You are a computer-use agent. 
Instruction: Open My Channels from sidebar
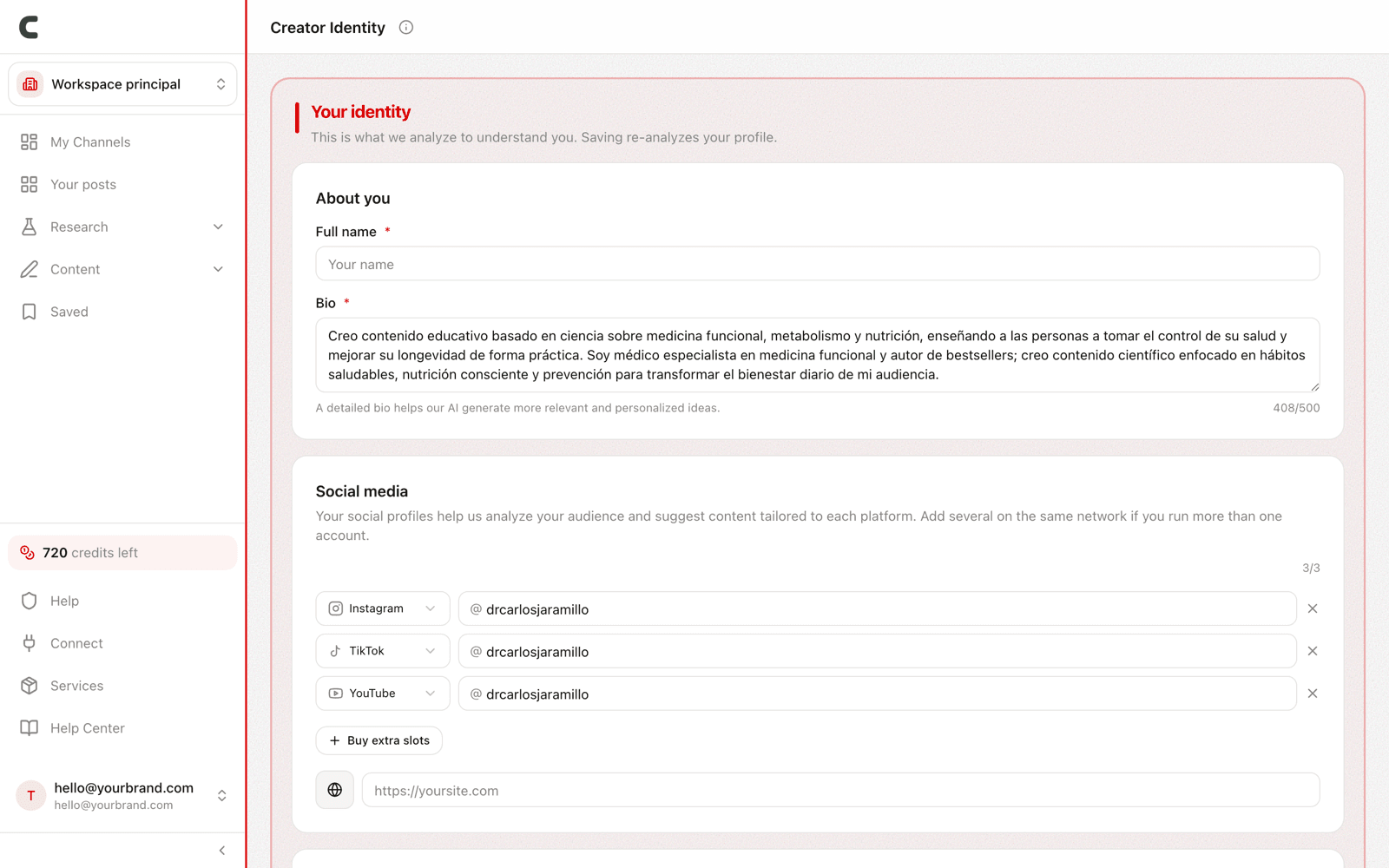[x=122, y=141]
